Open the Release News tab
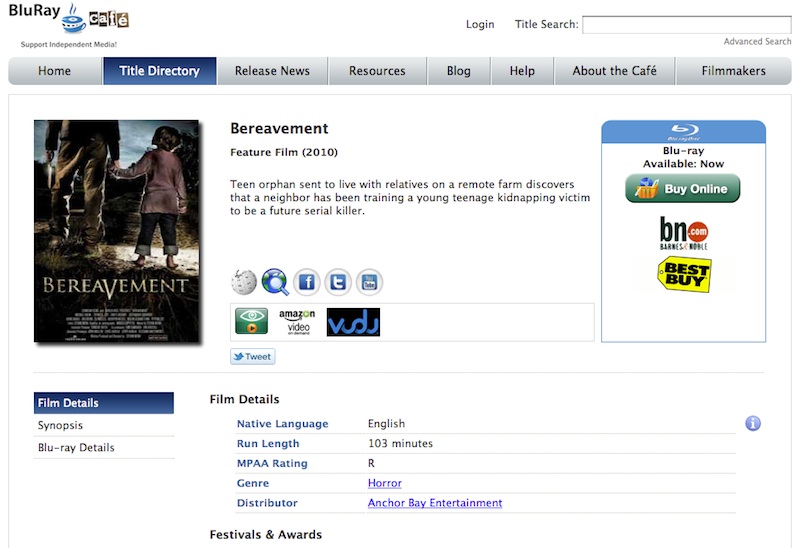The height and width of the screenshot is (548, 800). [x=272, y=71]
